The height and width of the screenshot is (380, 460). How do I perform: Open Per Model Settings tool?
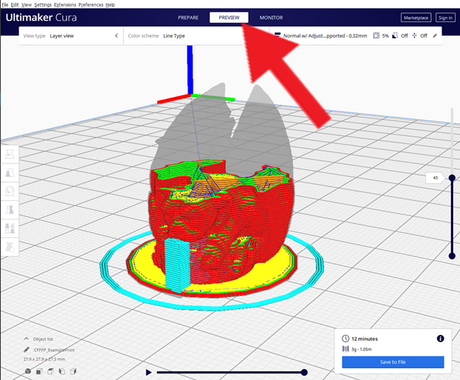10,229
